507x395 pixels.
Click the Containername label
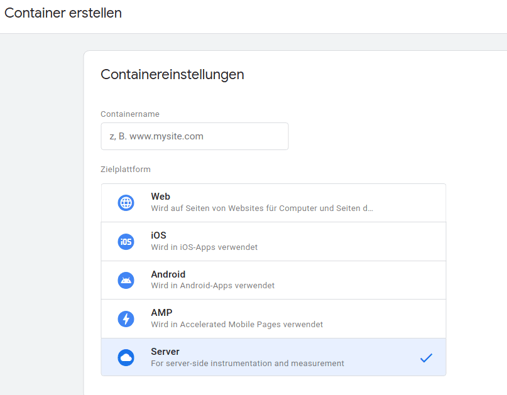pyautogui.click(x=130, y=114)
